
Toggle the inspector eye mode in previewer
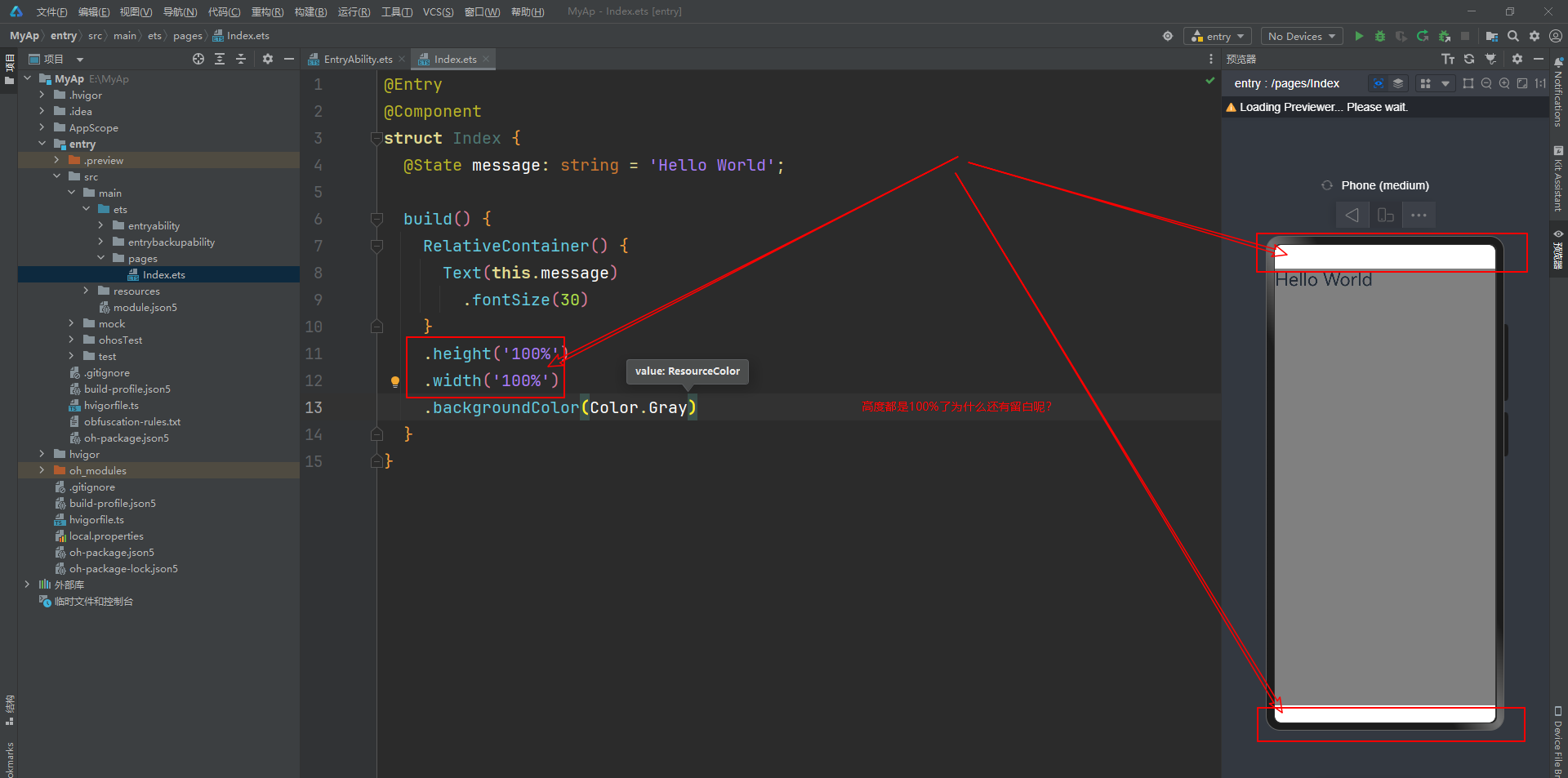pos(1379,83)
